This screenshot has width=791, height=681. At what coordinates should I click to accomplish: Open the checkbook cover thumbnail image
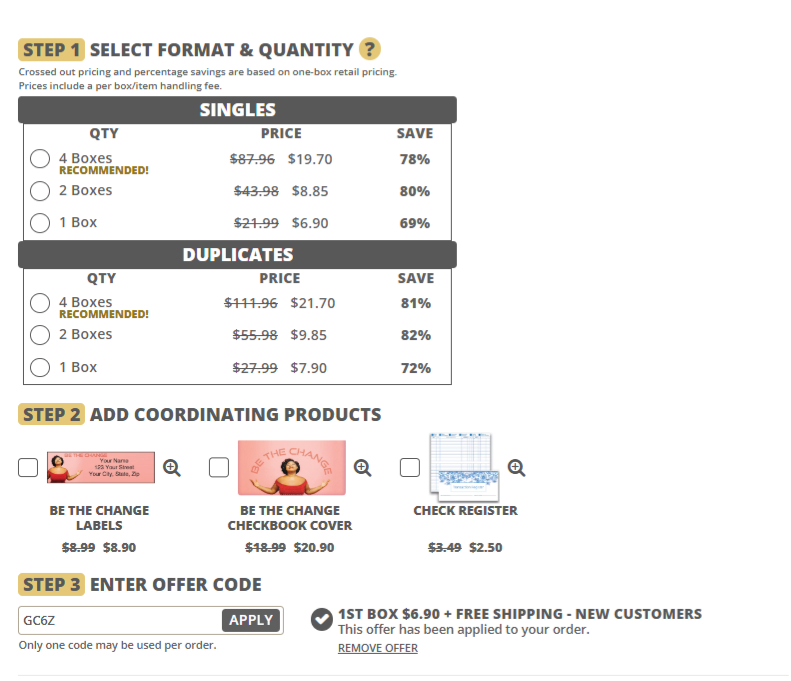coord(291,467)
